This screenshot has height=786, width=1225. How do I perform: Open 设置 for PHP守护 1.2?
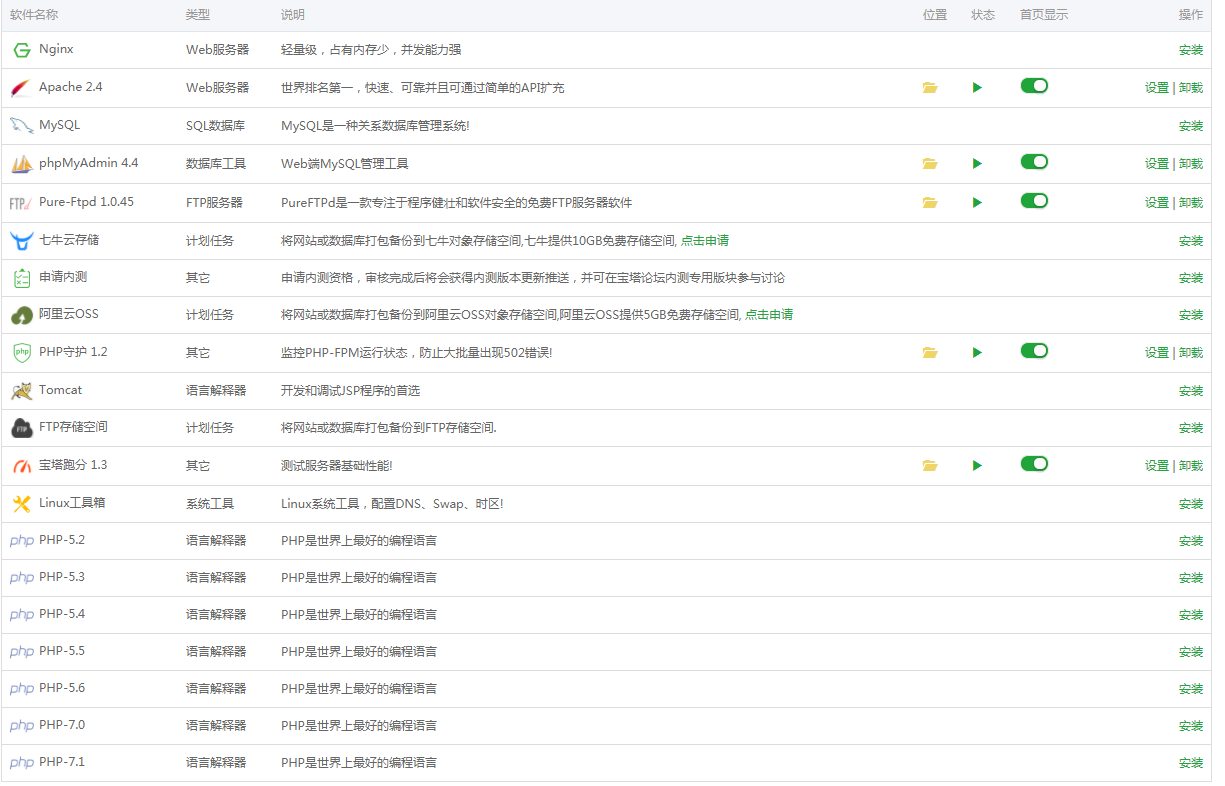1157,353
